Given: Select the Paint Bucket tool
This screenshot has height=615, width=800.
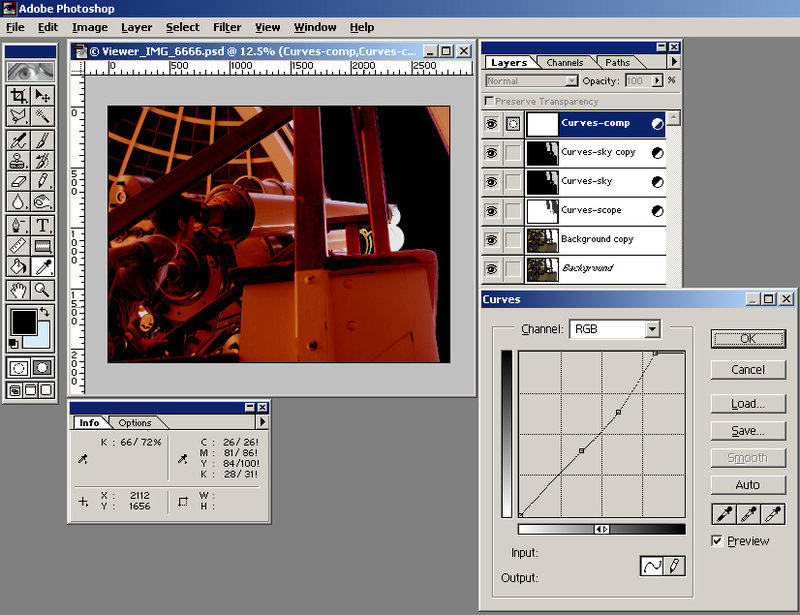Looking at the screenshot, I should (x=18, y=266).
